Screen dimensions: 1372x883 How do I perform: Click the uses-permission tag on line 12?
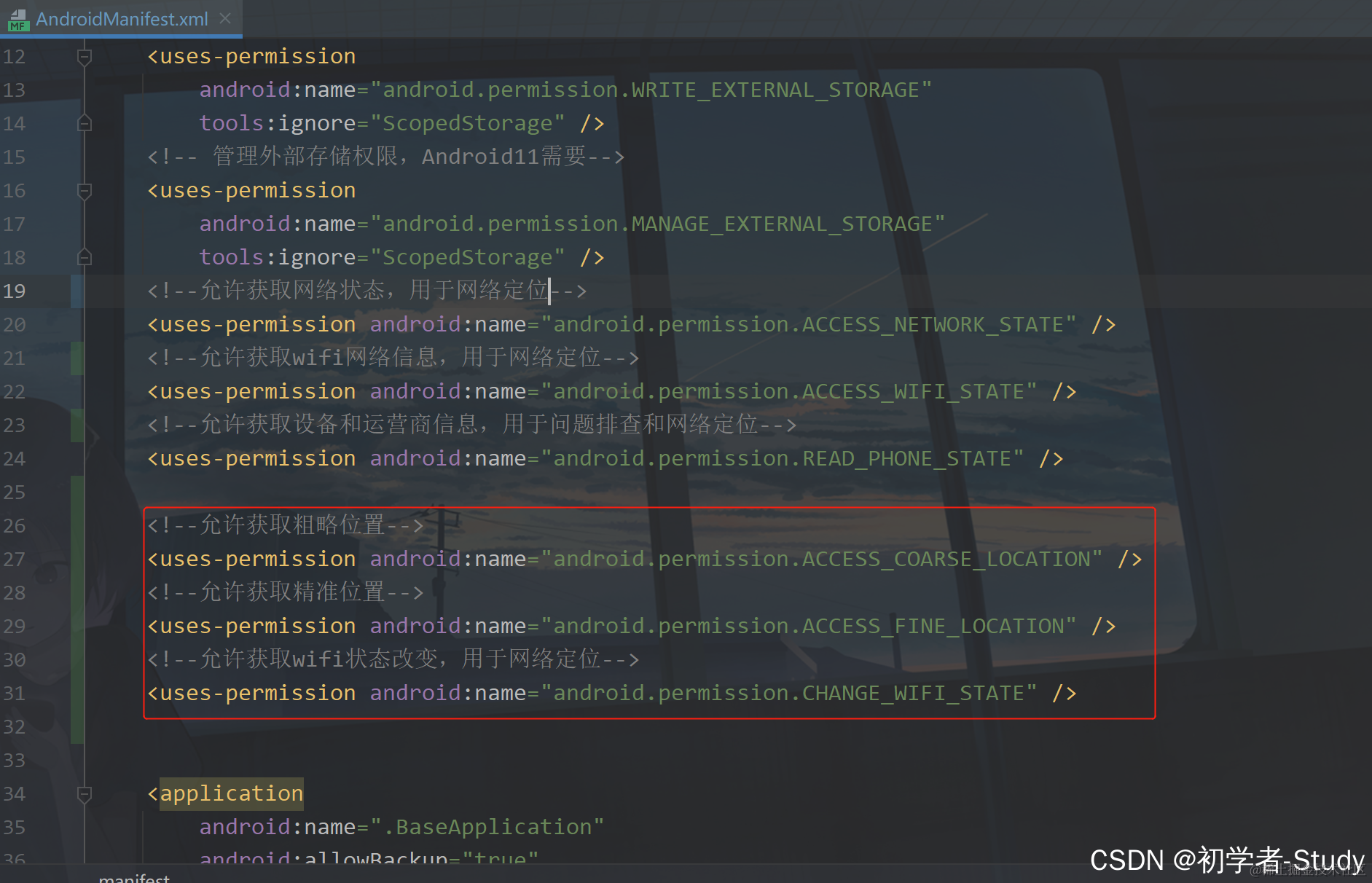(x=251, y=56)
